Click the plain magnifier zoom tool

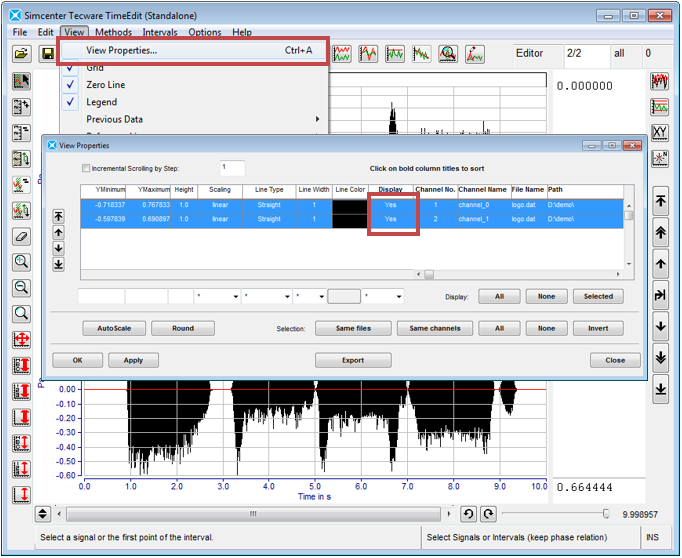[x=21, y=314]
